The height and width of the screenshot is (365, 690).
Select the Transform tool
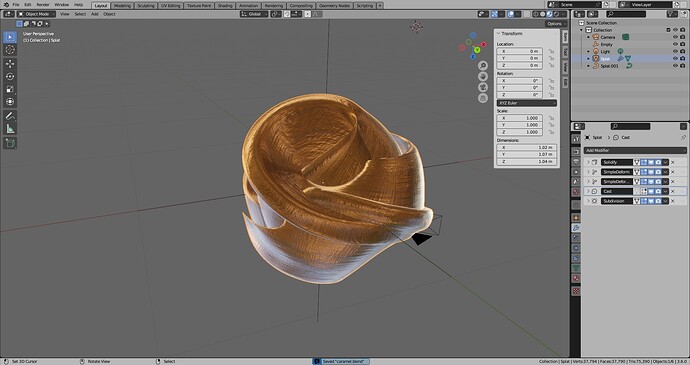click(x=10, y=102)
